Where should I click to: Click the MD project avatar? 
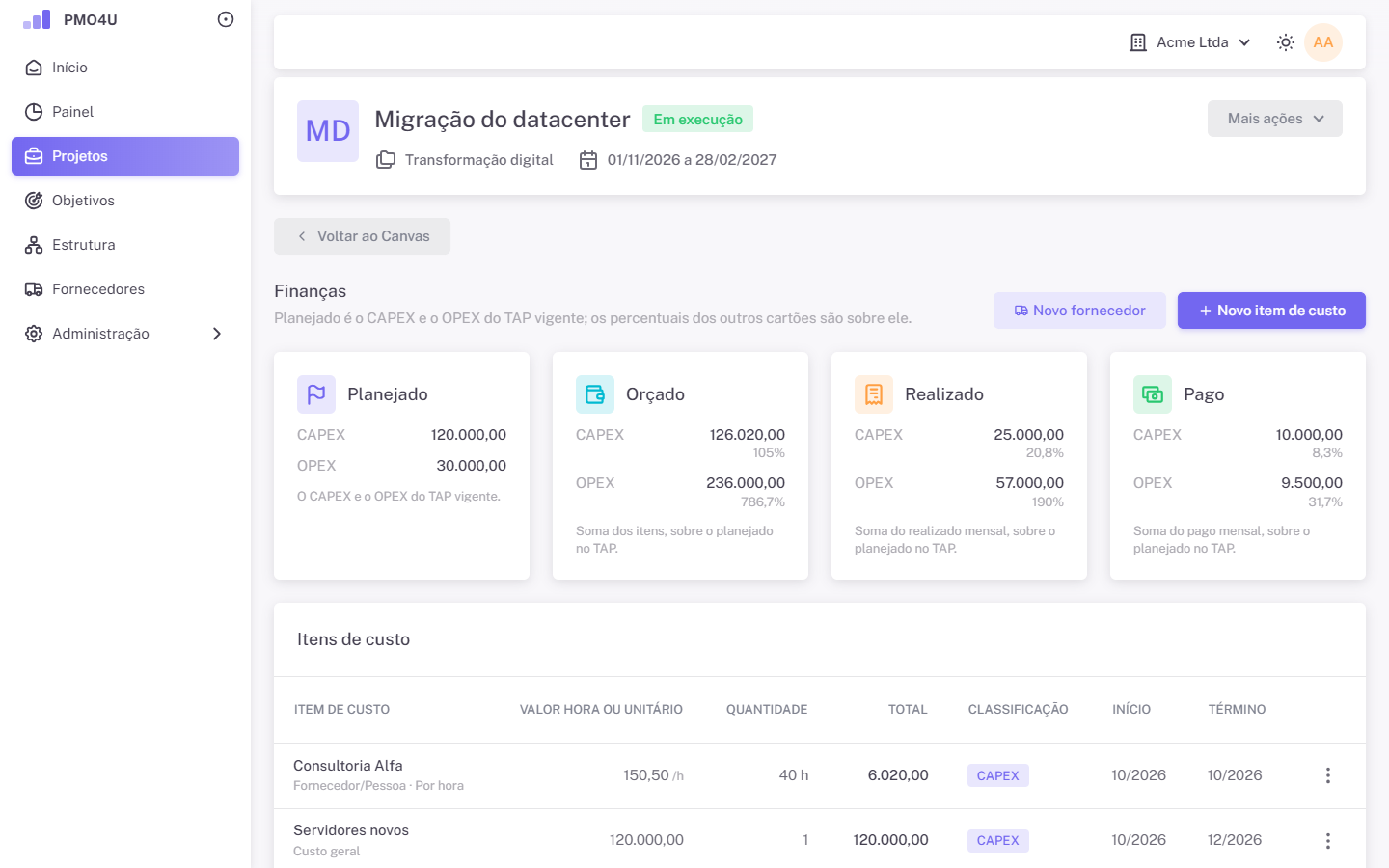pyautogui.click(x=328, y=131)
